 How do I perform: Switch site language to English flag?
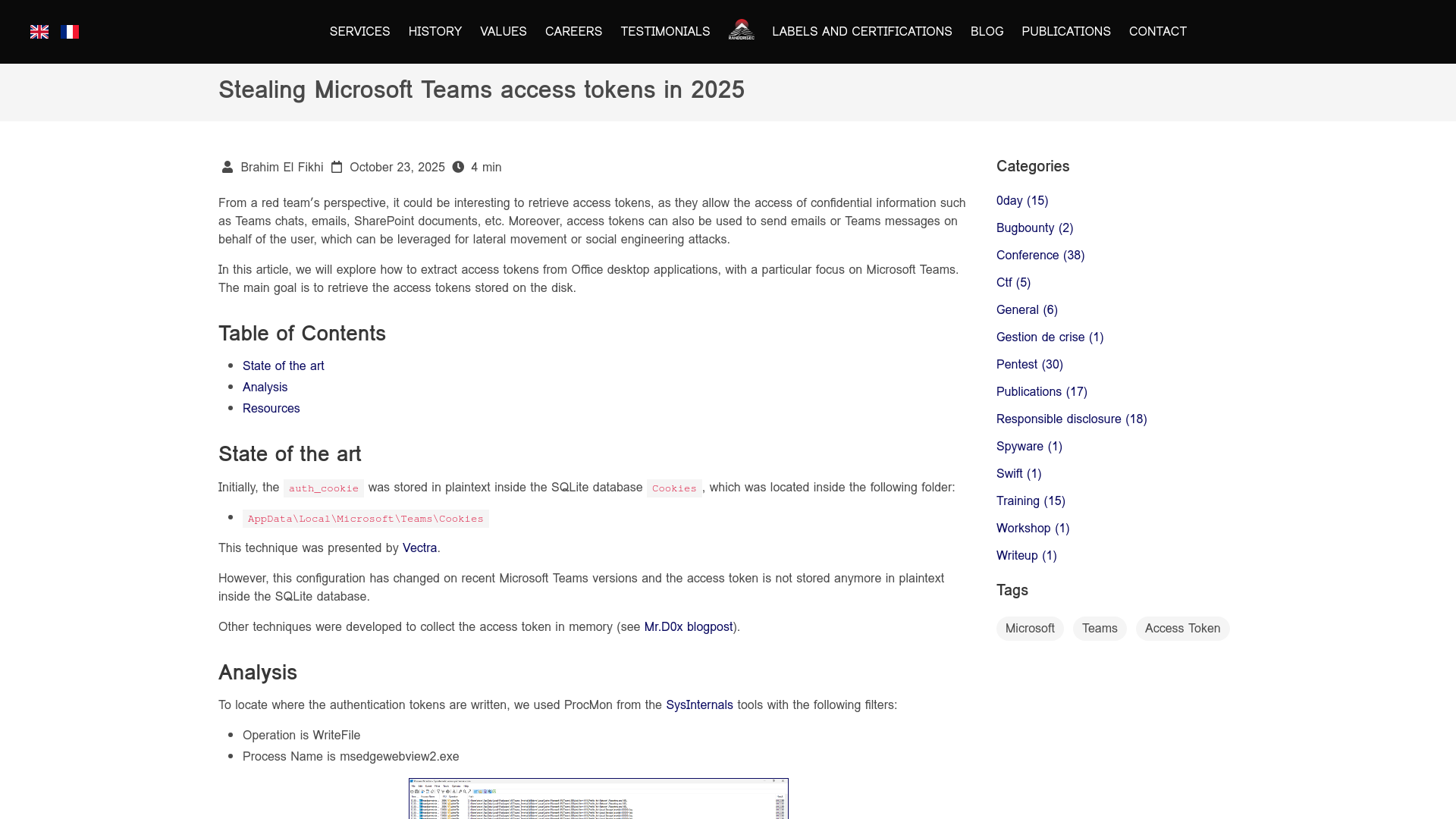(x=39, y=31)
